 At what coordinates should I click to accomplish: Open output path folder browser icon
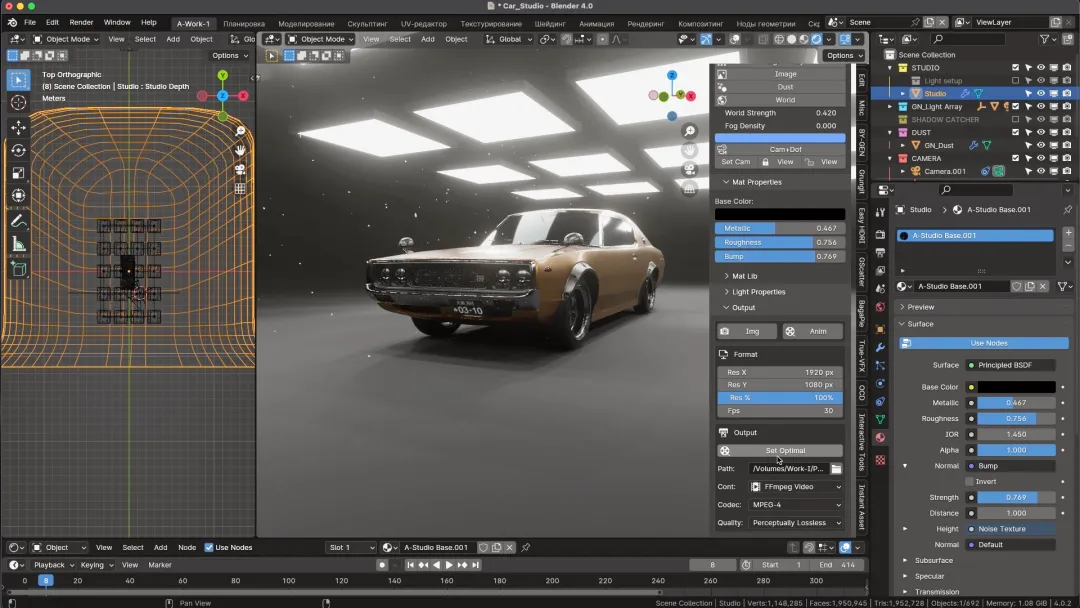click(x=836, y=468)
